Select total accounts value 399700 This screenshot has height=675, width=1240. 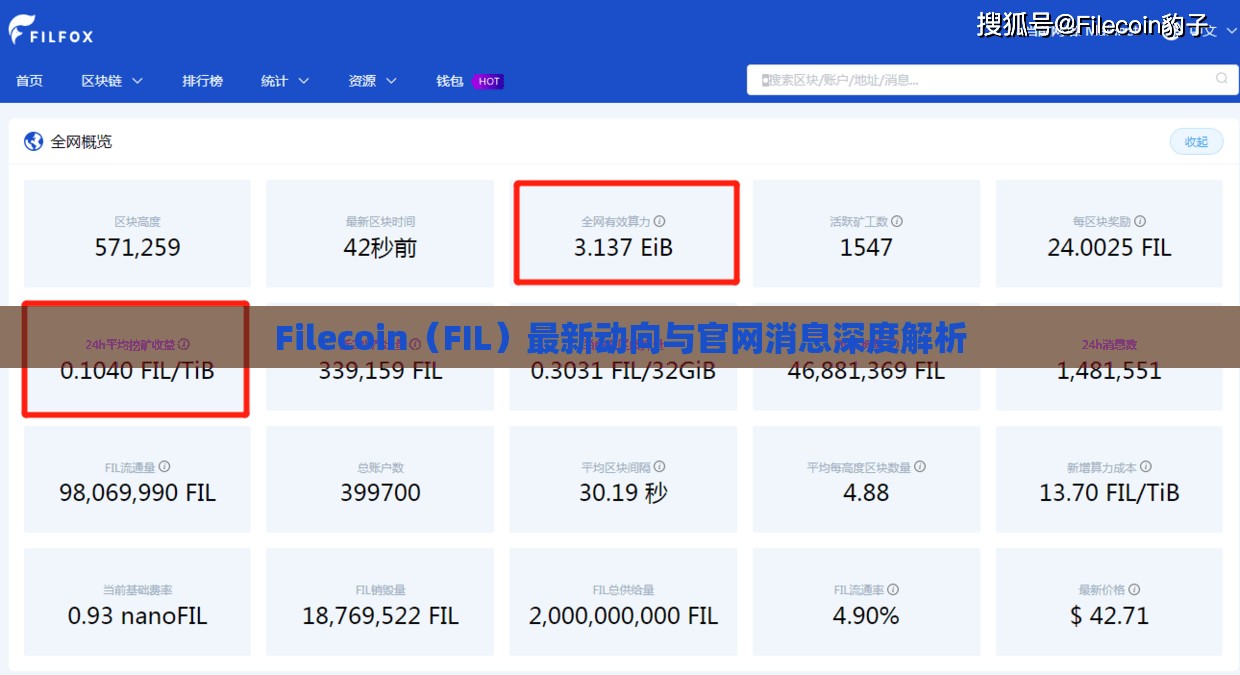point(380,493)
